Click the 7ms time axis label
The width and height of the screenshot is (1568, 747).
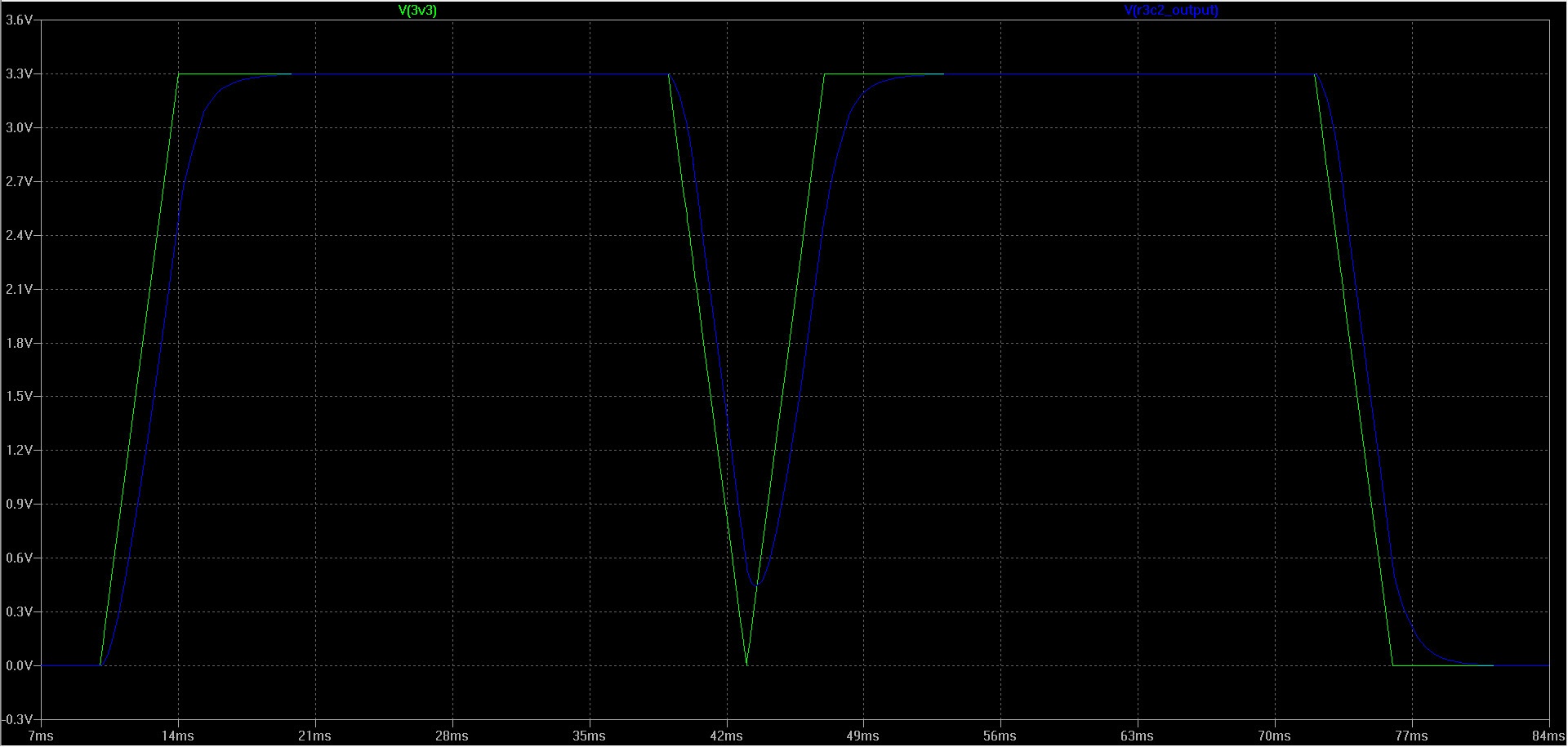41,736
